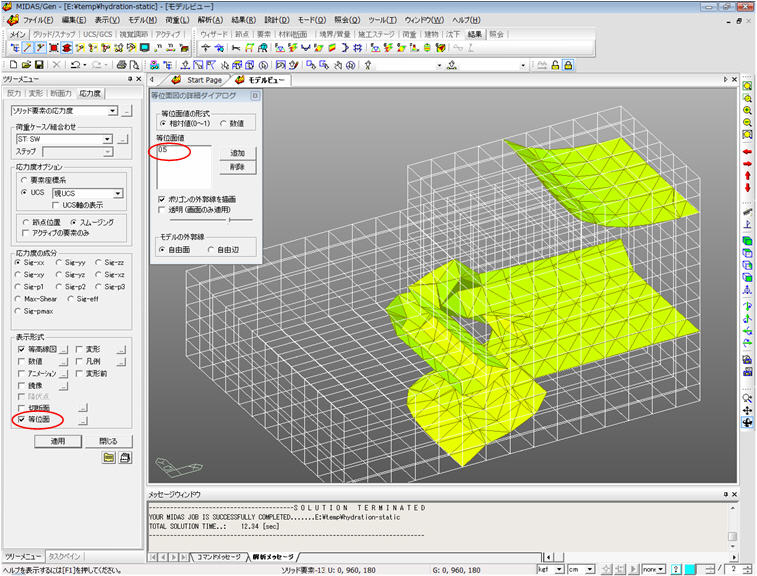This screenshot has height=576, width=757.
Task: Click the undo arrow icon
Action: click(x=74, y=65)
